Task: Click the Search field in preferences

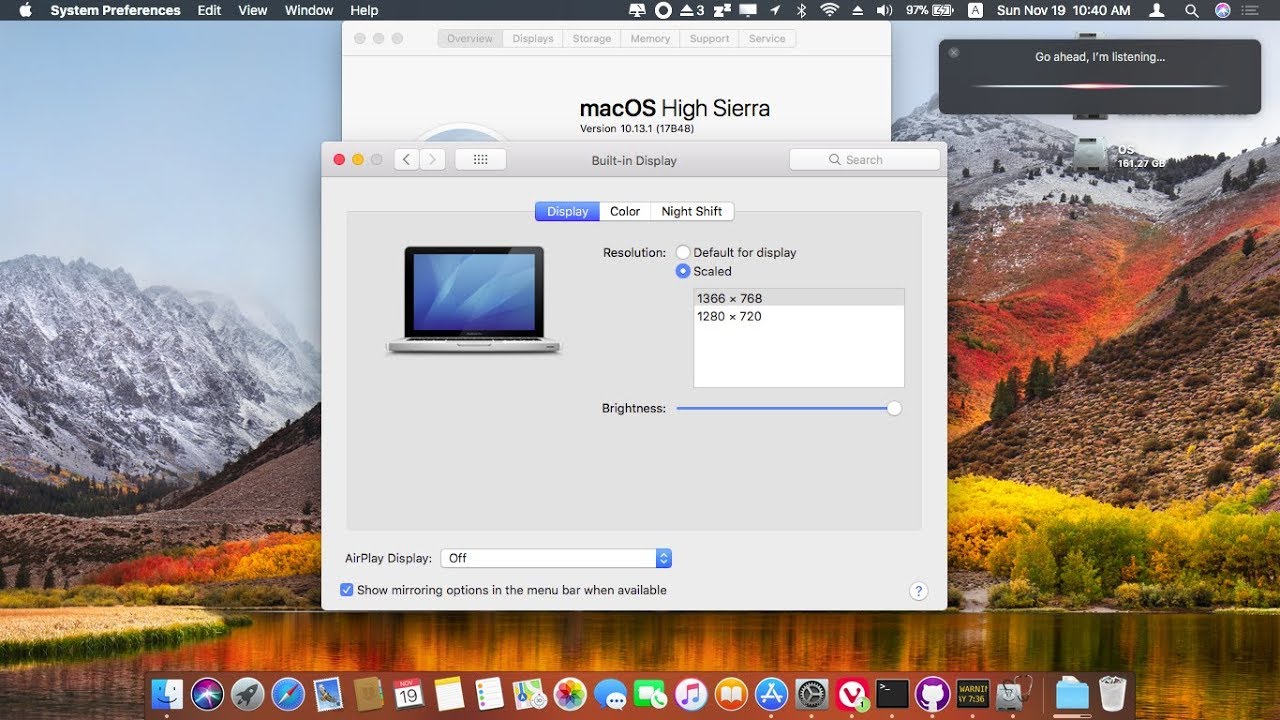Action: pyautogui.click(x=864, y=159)
